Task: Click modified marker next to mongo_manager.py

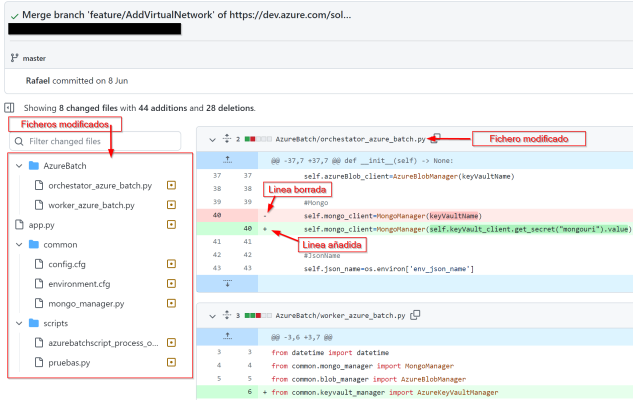Action: pos(172,303)
